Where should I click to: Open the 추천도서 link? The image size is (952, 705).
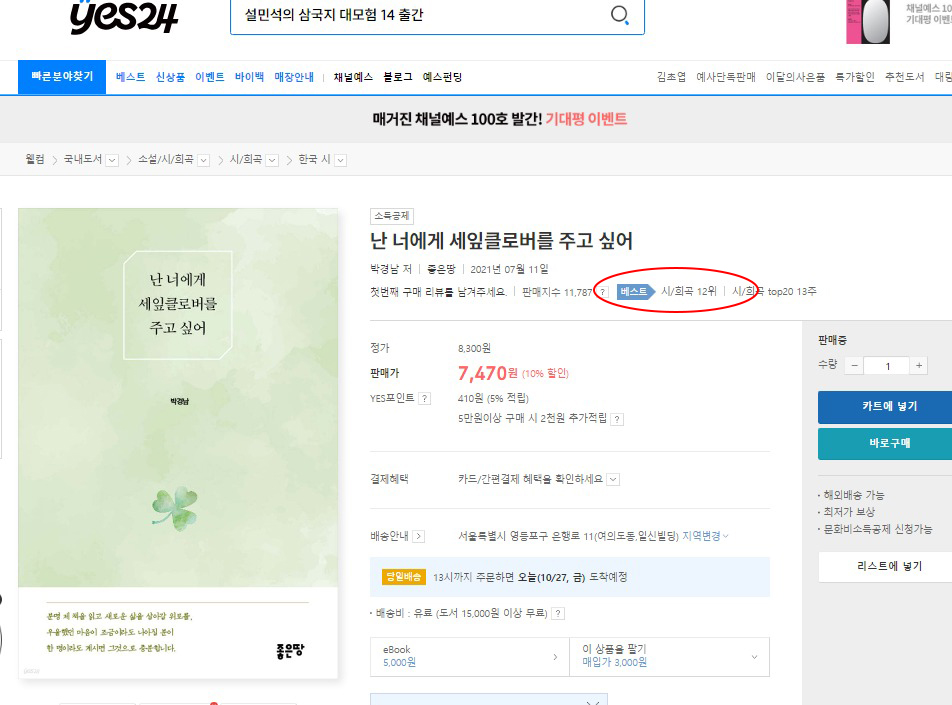click(905, 77)
